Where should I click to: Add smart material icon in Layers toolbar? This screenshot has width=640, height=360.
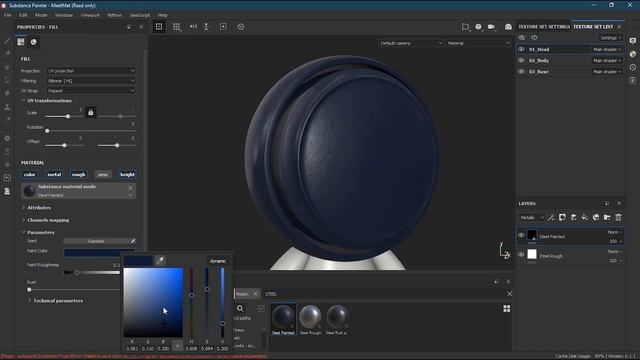pos(596,218)
